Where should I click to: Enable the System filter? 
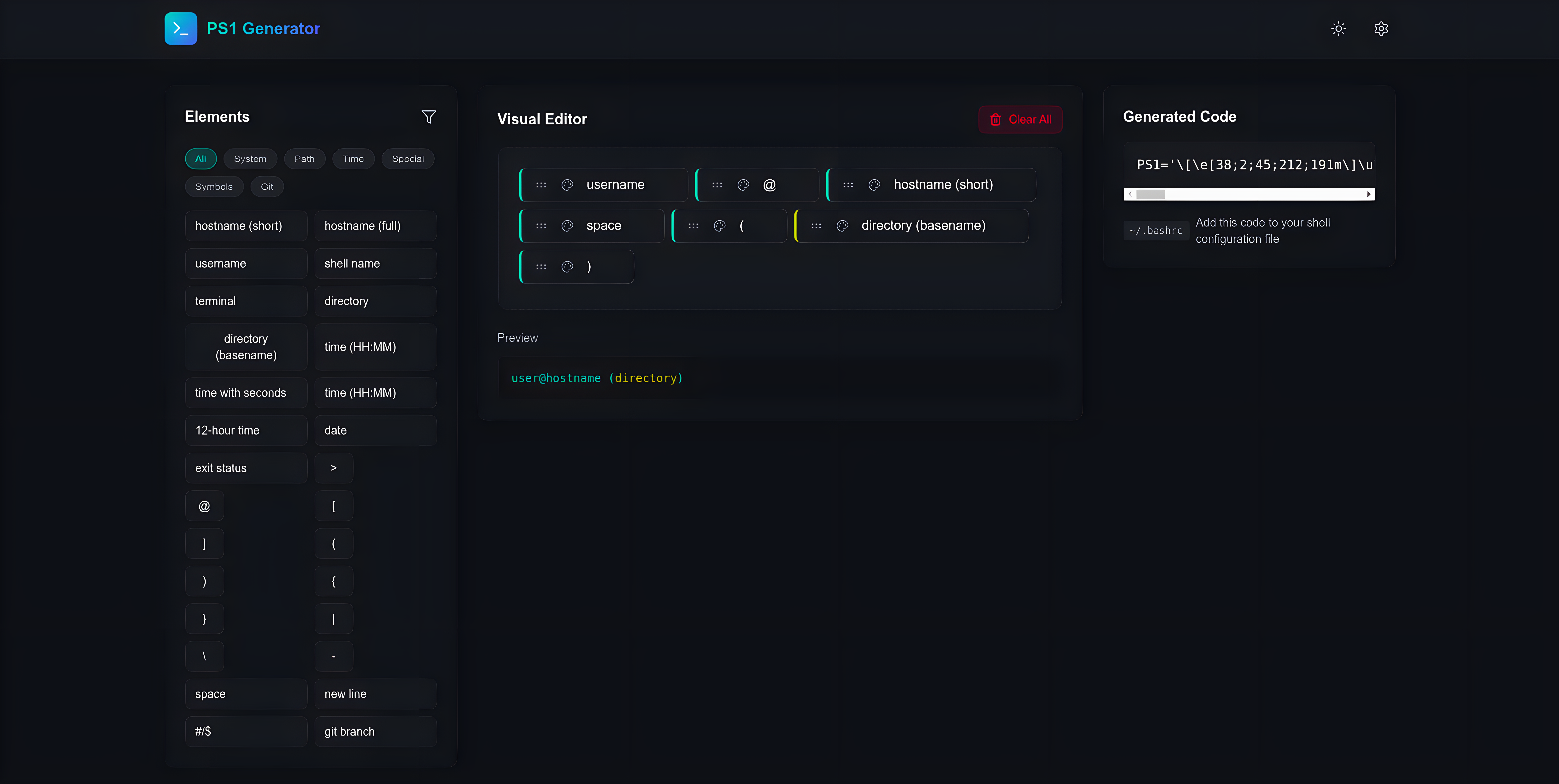pos(250,159)
